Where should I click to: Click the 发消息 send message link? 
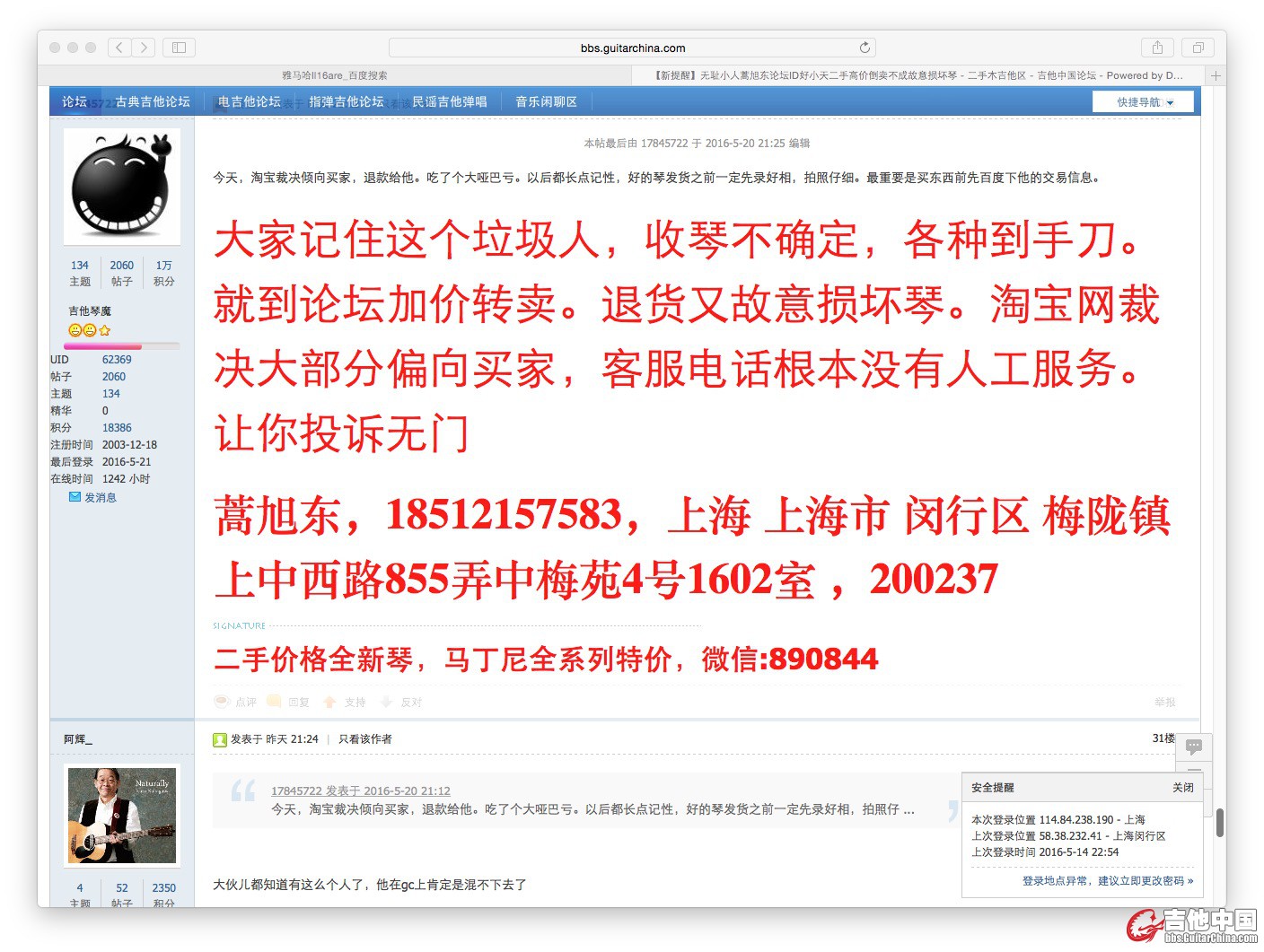tap(100, 497)
